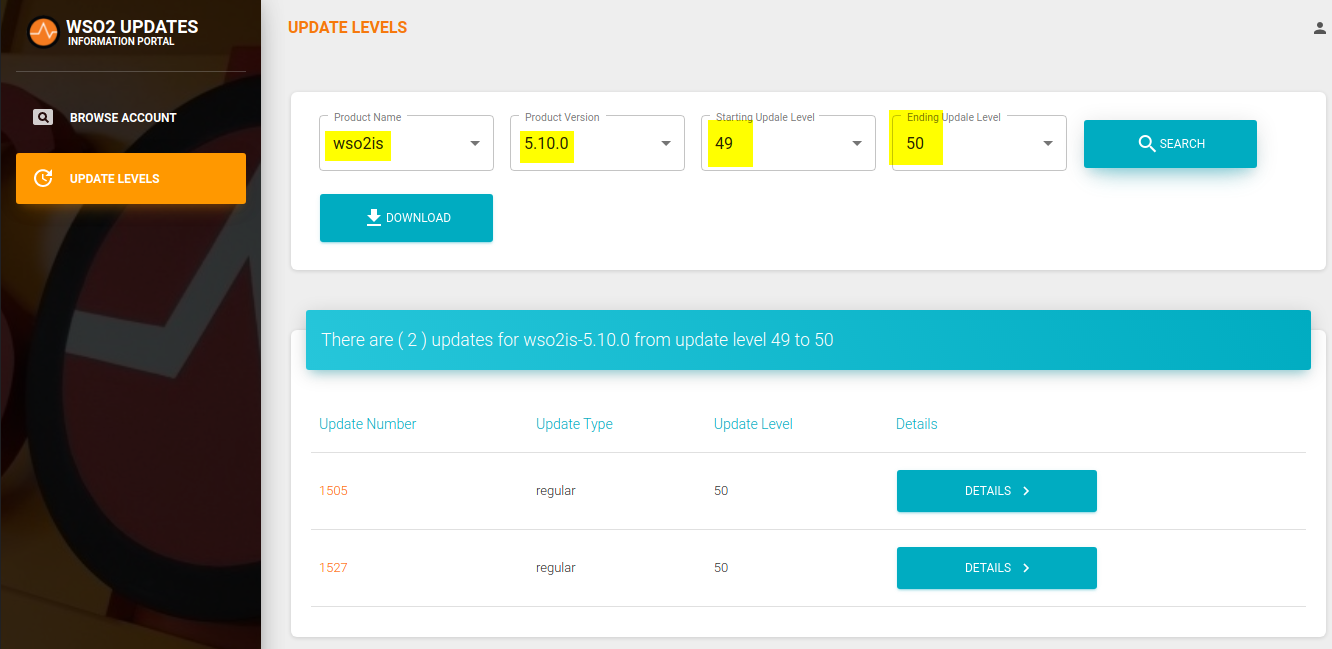Open update number 1527 link
The height and width of the screenshot is (649, 1332).
coord(333,568)
